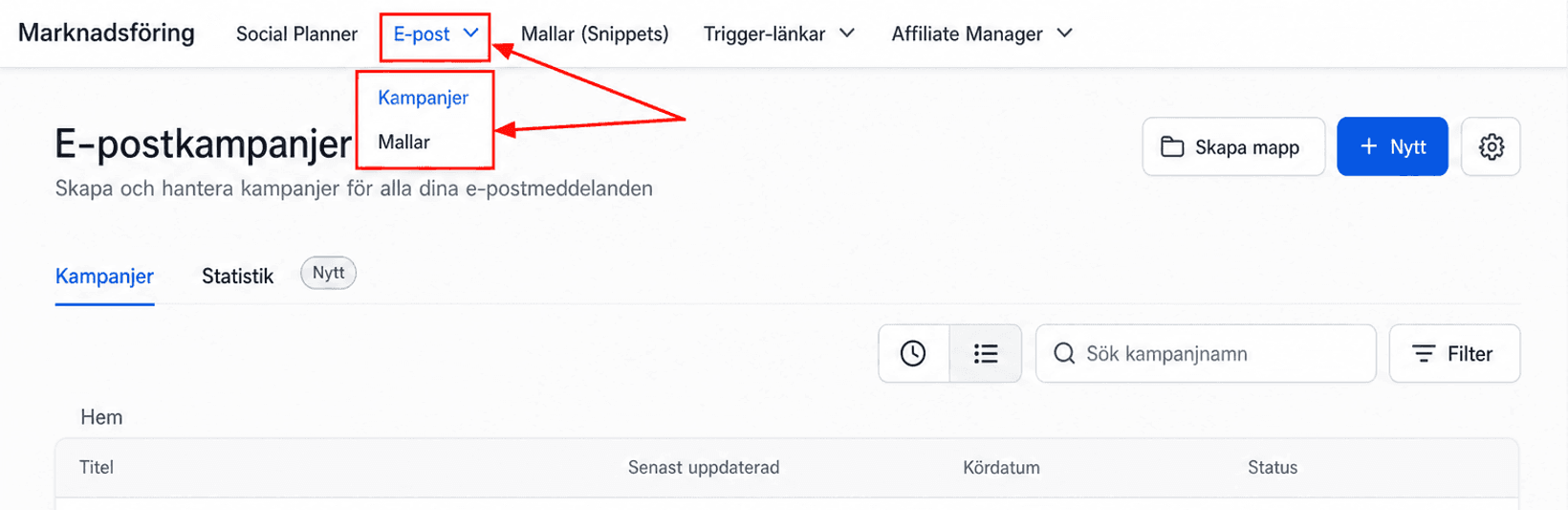Select the list view icon
1568x510 pixels.
point(986,353)
